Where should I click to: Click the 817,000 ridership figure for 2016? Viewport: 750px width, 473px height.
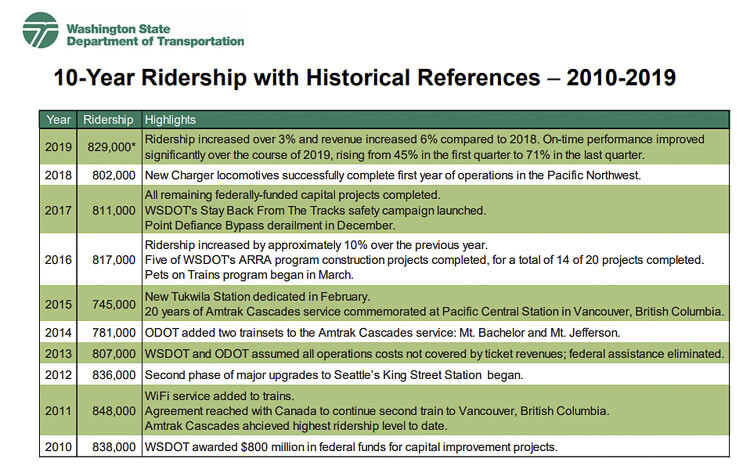coord(108,259)
